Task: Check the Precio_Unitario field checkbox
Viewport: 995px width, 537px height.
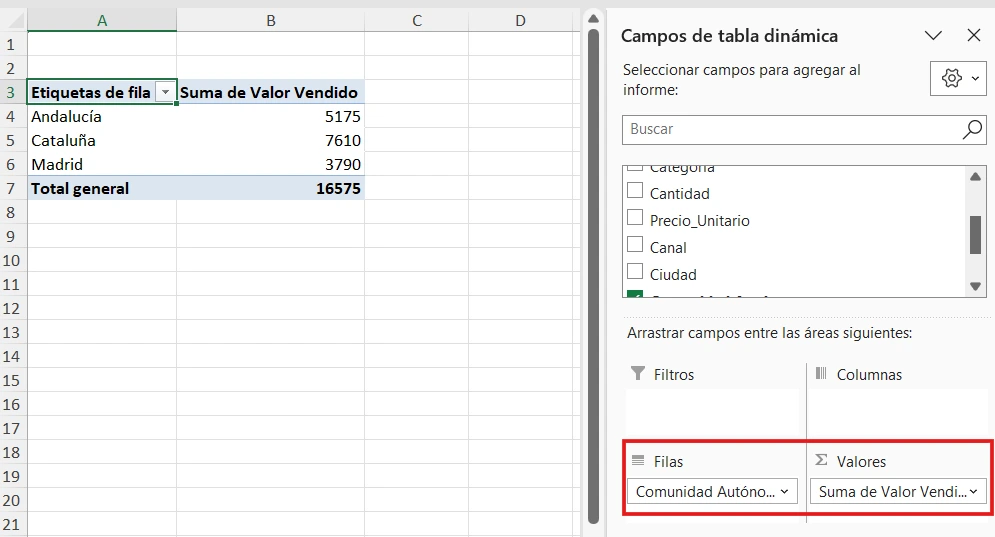Action: pyautogui.click(x=635, y=218)
